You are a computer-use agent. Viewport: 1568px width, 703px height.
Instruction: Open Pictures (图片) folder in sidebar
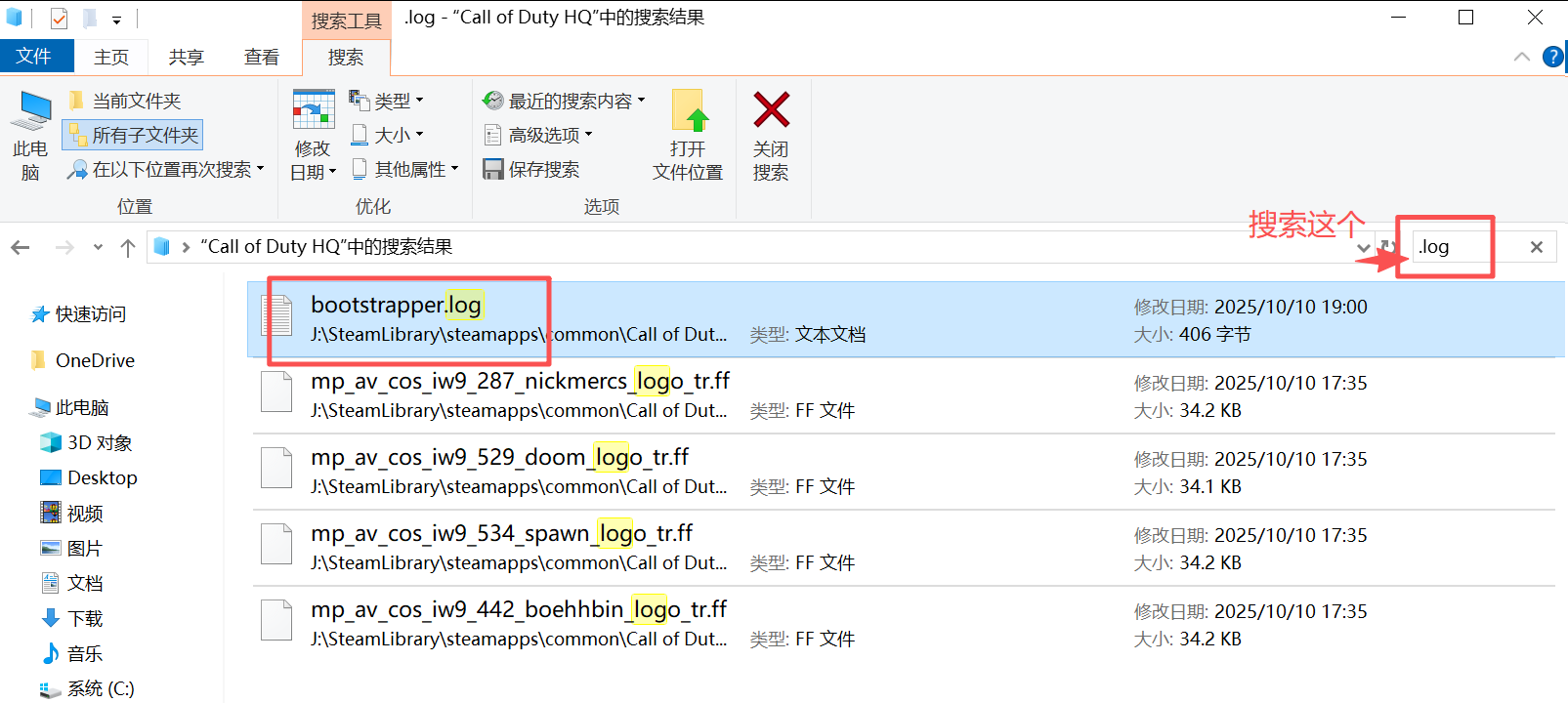[x=71, y=548]
